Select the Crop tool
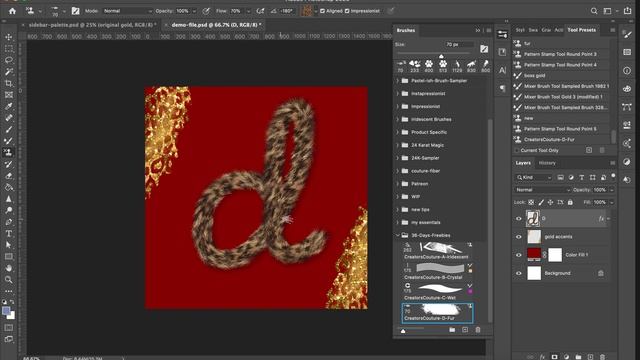This screenshot has height=360, width=640. tap(9, 83)
